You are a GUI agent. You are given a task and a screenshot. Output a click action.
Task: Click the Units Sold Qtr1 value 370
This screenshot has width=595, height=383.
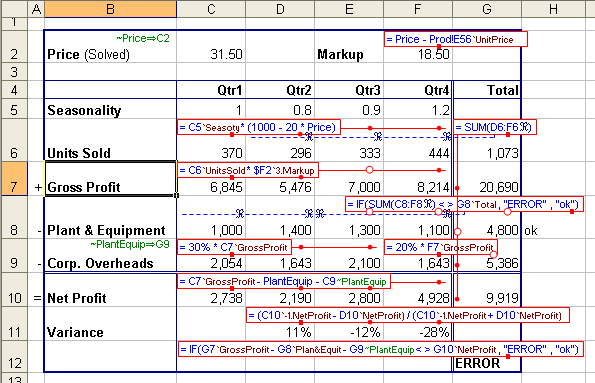pos(211,153)
